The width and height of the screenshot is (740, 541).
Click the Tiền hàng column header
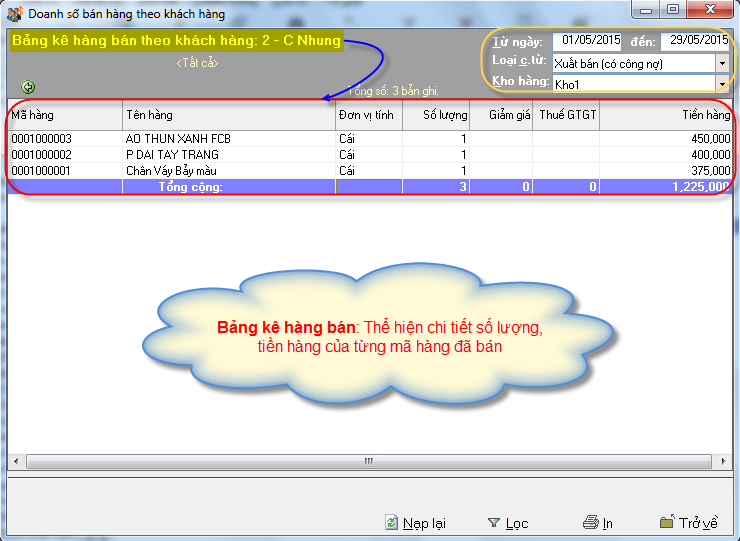pyautogui.click(x=665, y=115)
